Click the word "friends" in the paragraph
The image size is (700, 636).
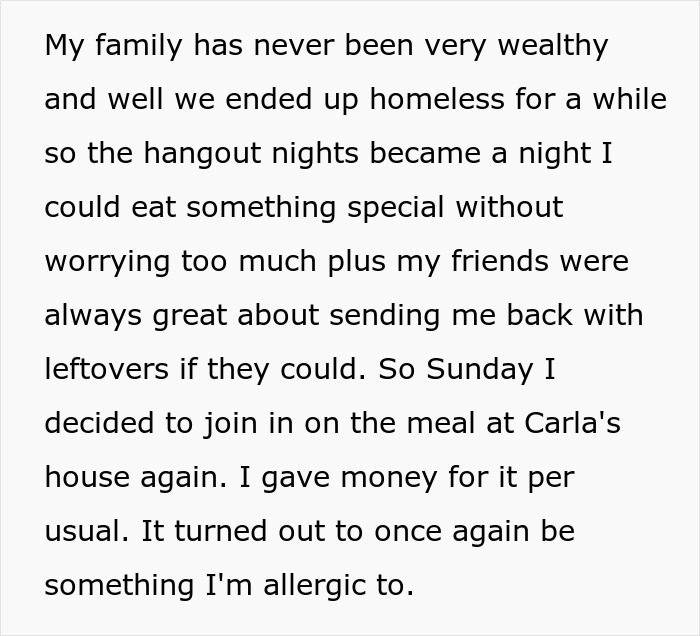500,261
